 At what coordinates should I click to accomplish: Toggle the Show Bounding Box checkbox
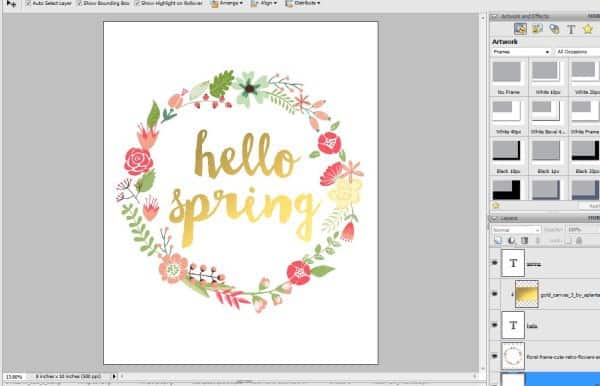80,3
